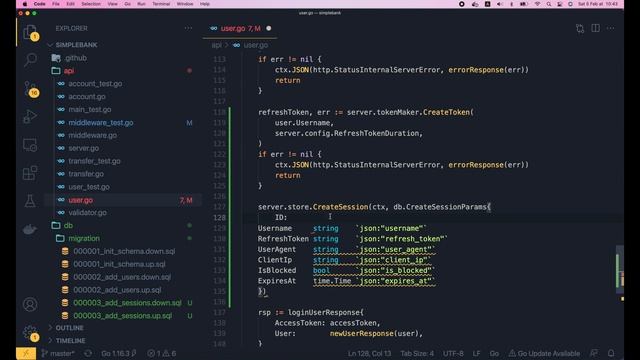Open the Apple menu
Viewport: 640px width, 360px height.
(x=24, y=4)
